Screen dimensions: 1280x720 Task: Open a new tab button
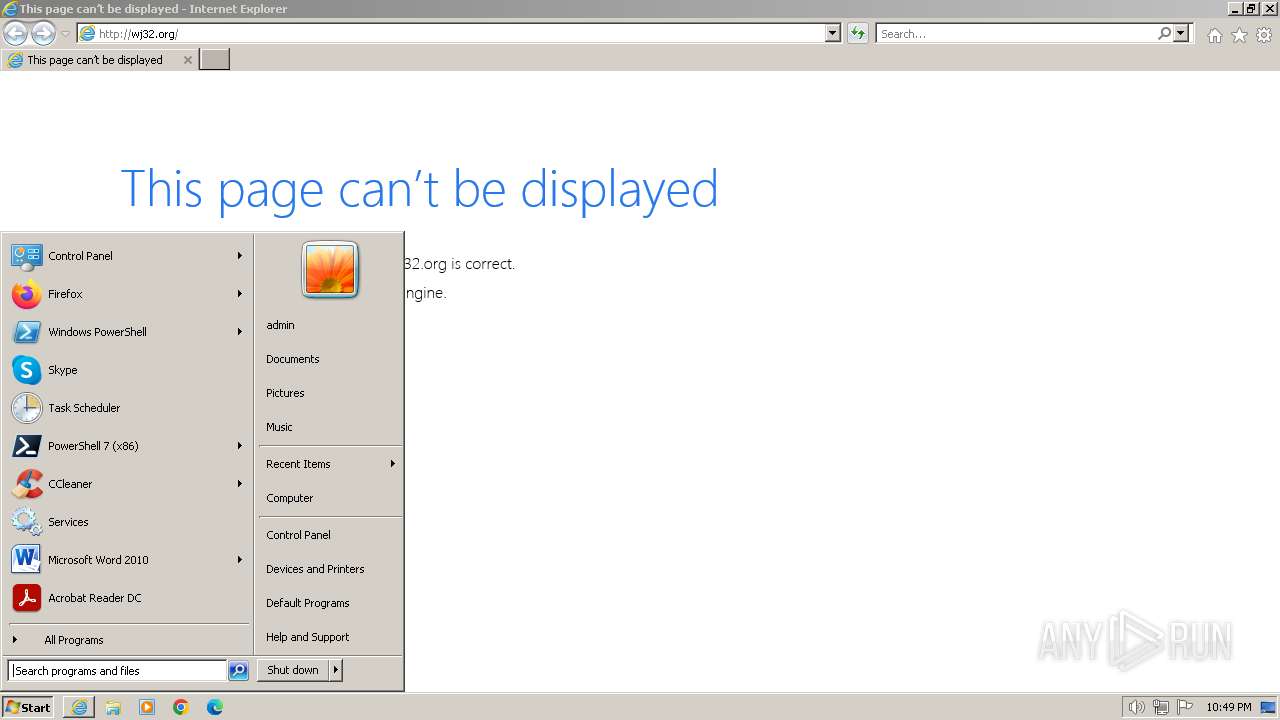coord(215,60)
